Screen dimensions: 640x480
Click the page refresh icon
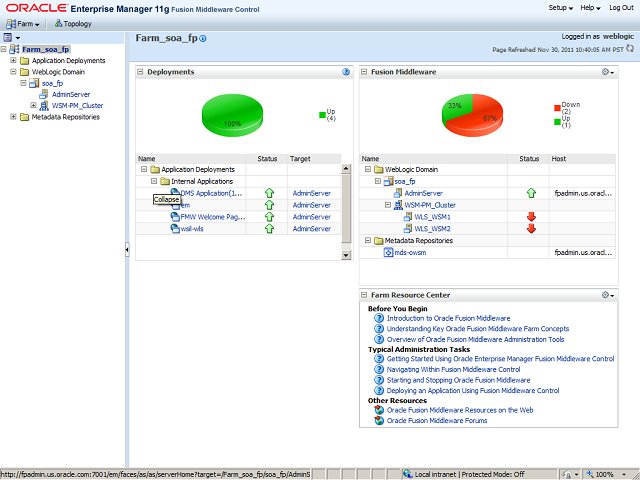click(630, 47)
